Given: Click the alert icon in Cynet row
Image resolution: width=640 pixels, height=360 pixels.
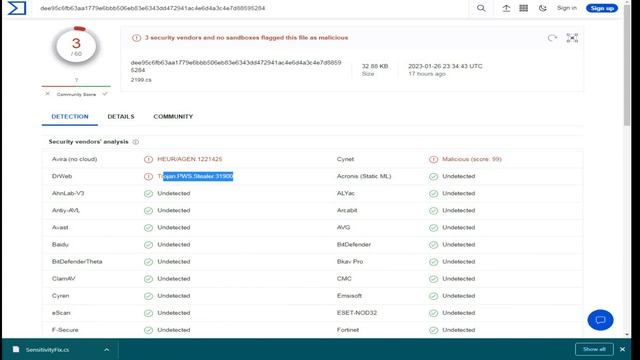Looking at the screenshot, I should click(x=433, y=160).
